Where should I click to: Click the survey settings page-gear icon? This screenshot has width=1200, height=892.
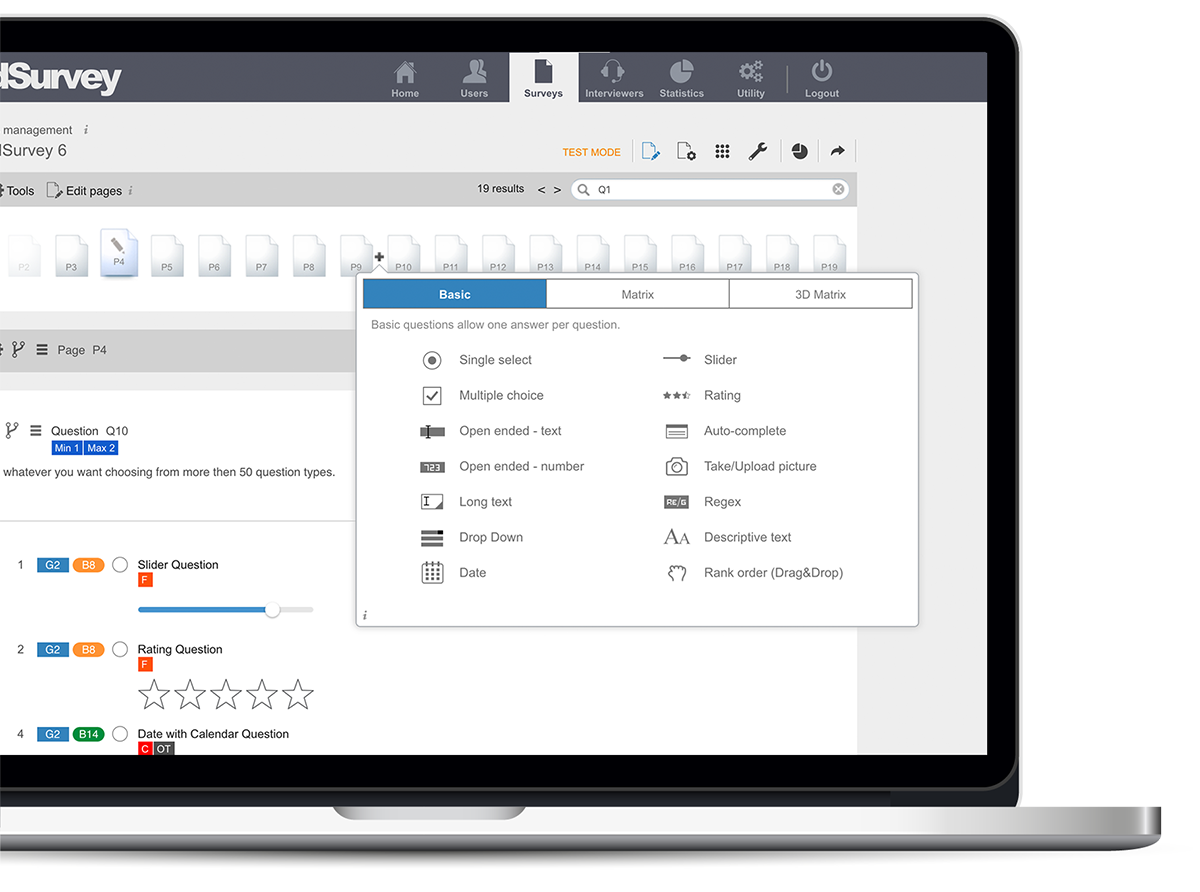tap(686, 151)
